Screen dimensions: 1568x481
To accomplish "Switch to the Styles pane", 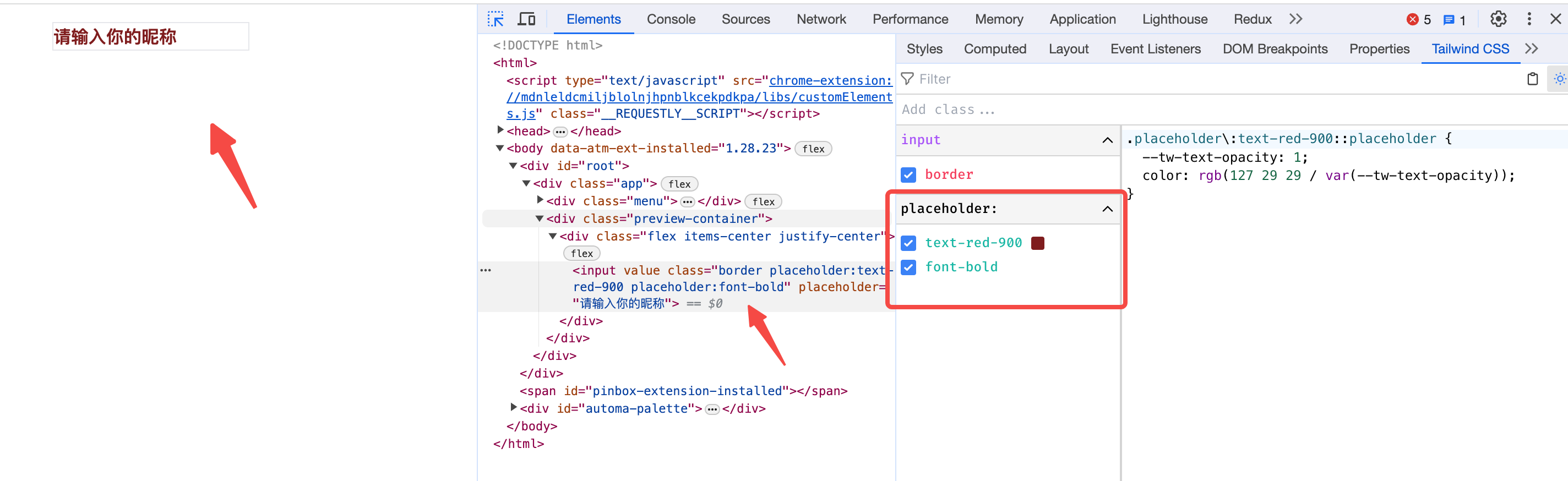I will 924,48.
